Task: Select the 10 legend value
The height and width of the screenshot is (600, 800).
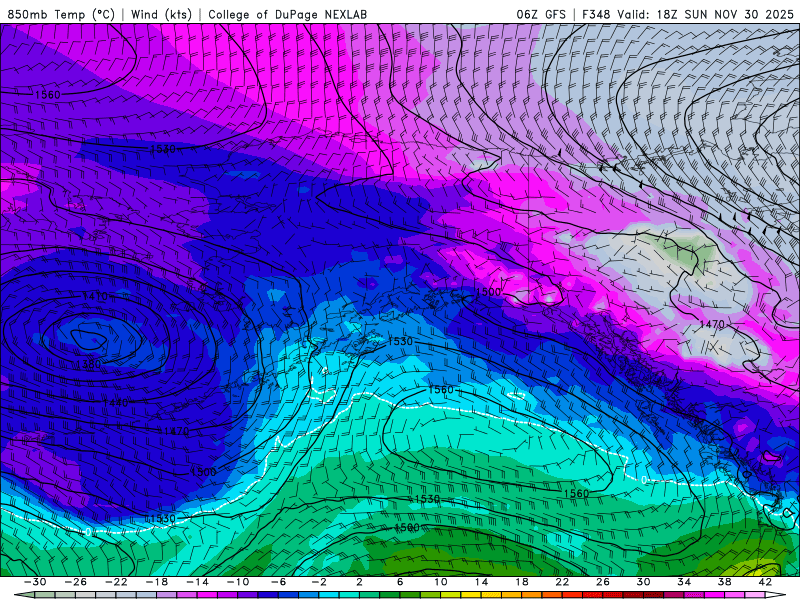Action: 441,582
